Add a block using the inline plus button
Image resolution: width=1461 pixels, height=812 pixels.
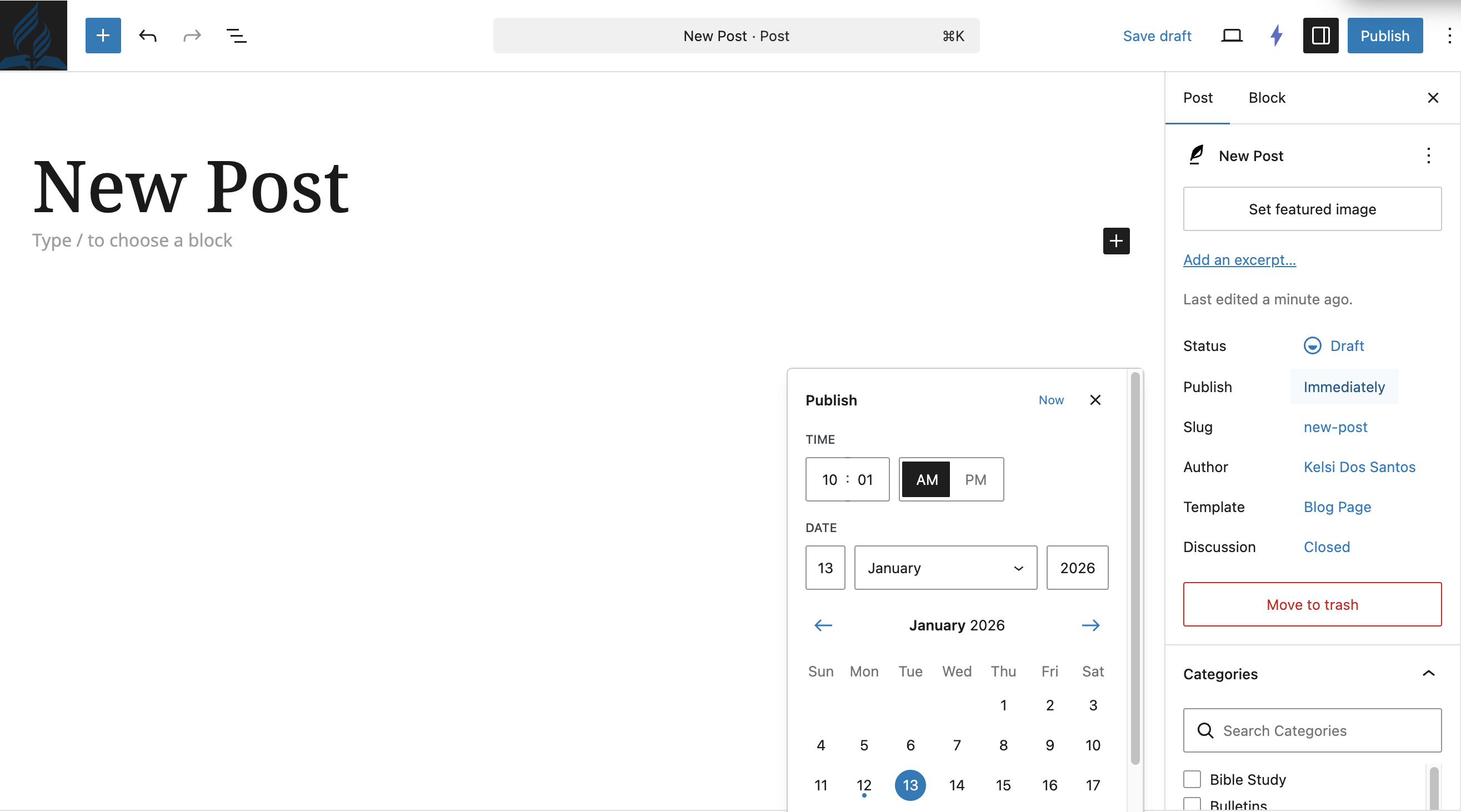(1115, 240)
